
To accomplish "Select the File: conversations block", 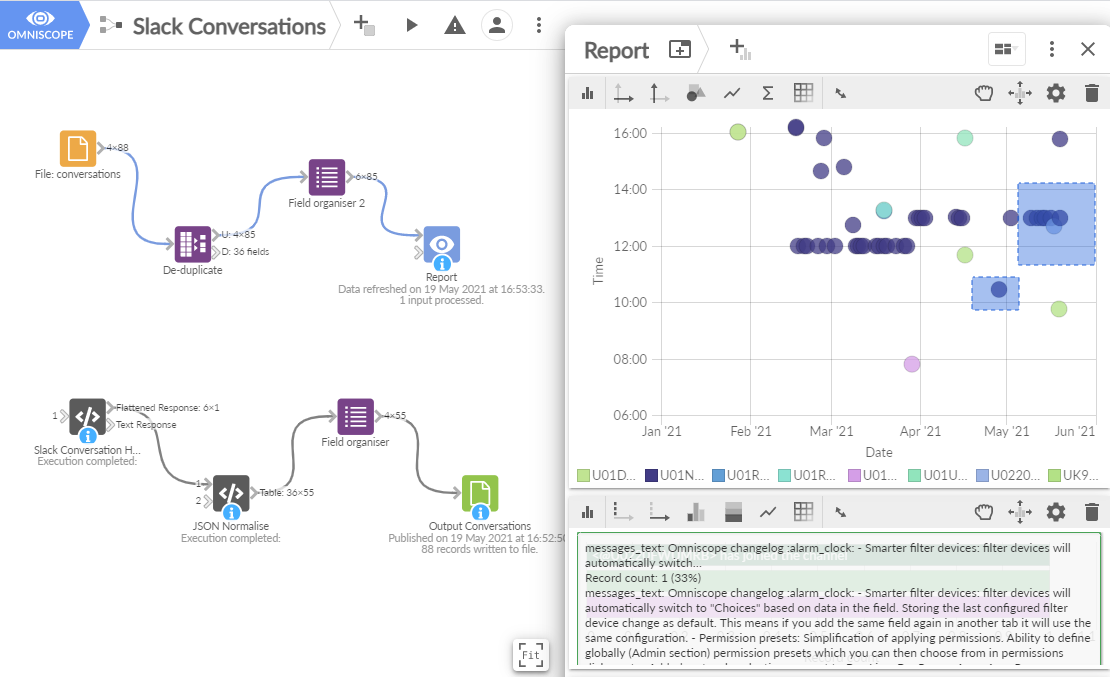I will click(x=78, y=149).
